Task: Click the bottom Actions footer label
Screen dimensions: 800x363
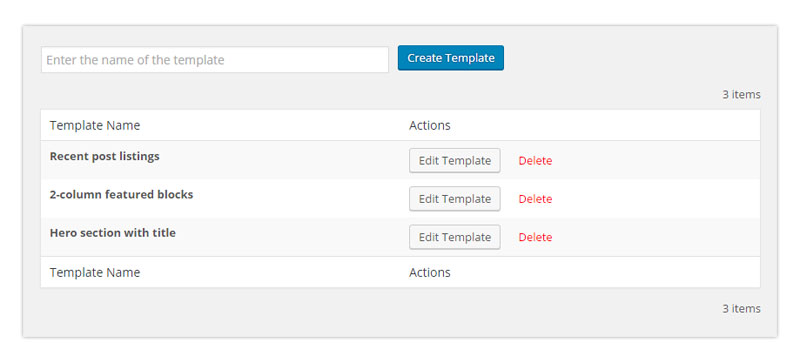Action: coord(430,273)
